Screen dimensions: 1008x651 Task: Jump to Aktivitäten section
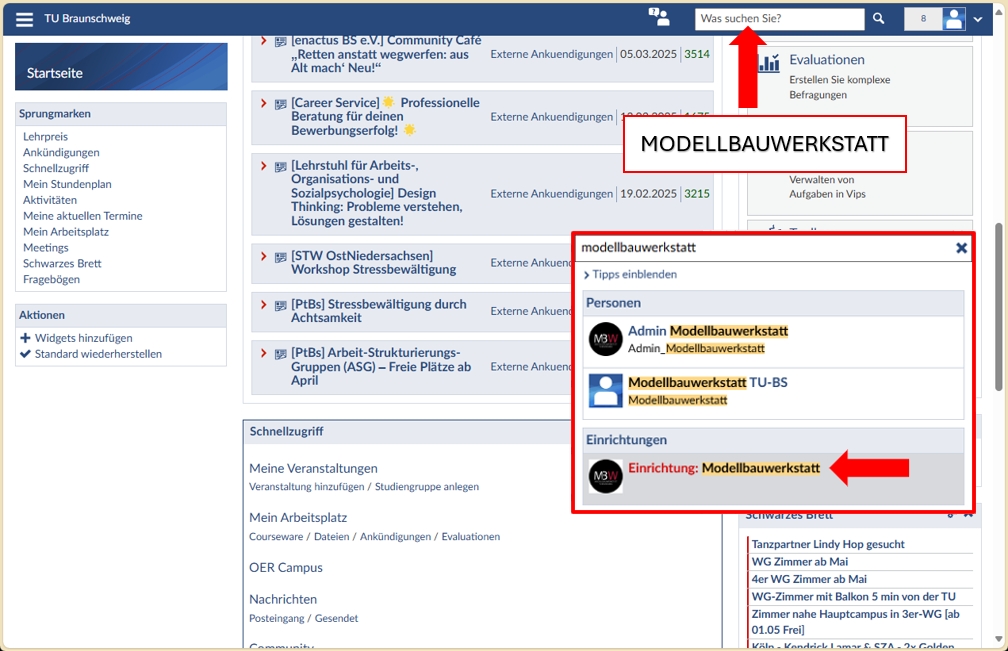point(50,200)
